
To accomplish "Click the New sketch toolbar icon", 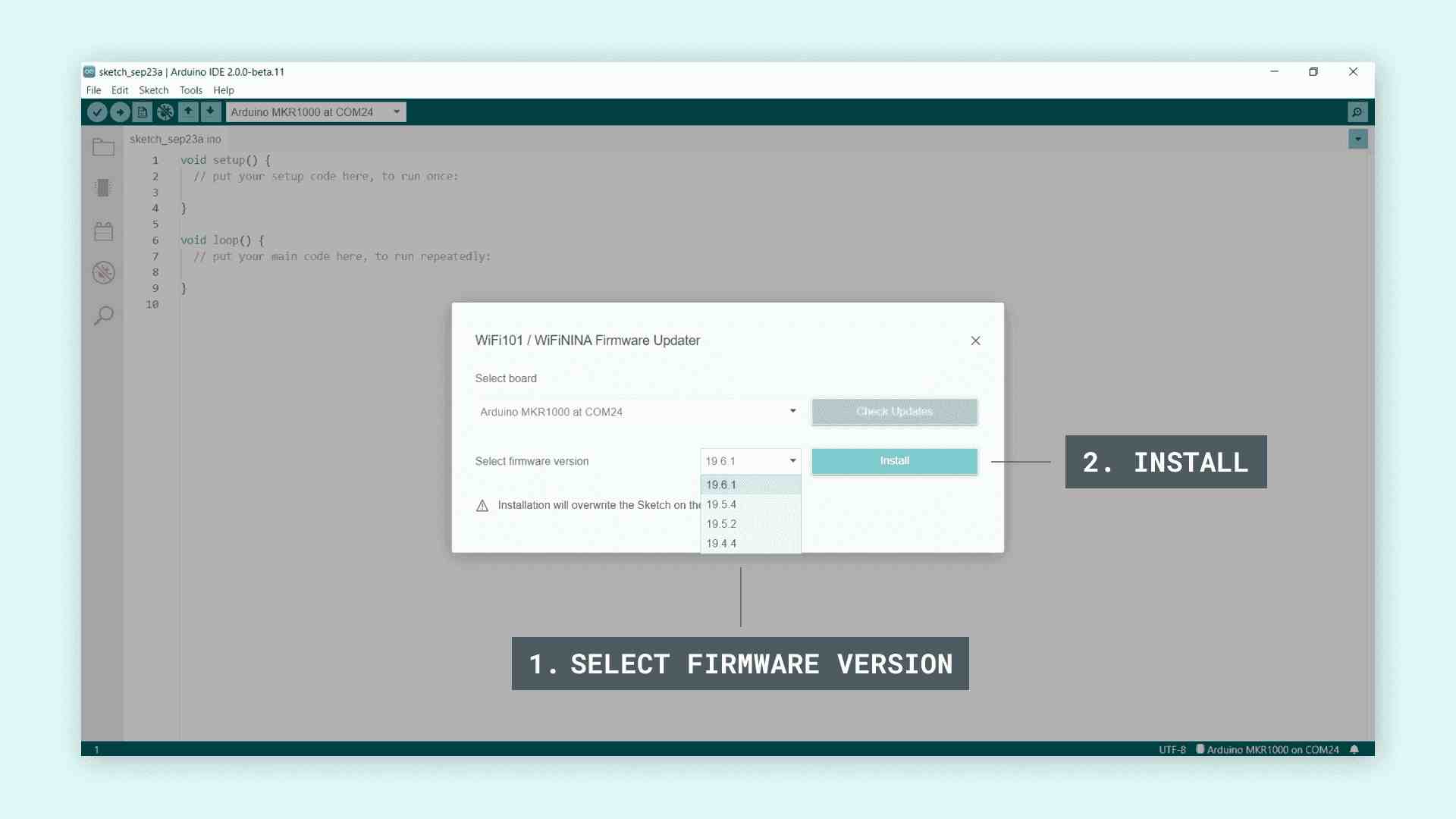I will tap(143, 112).
